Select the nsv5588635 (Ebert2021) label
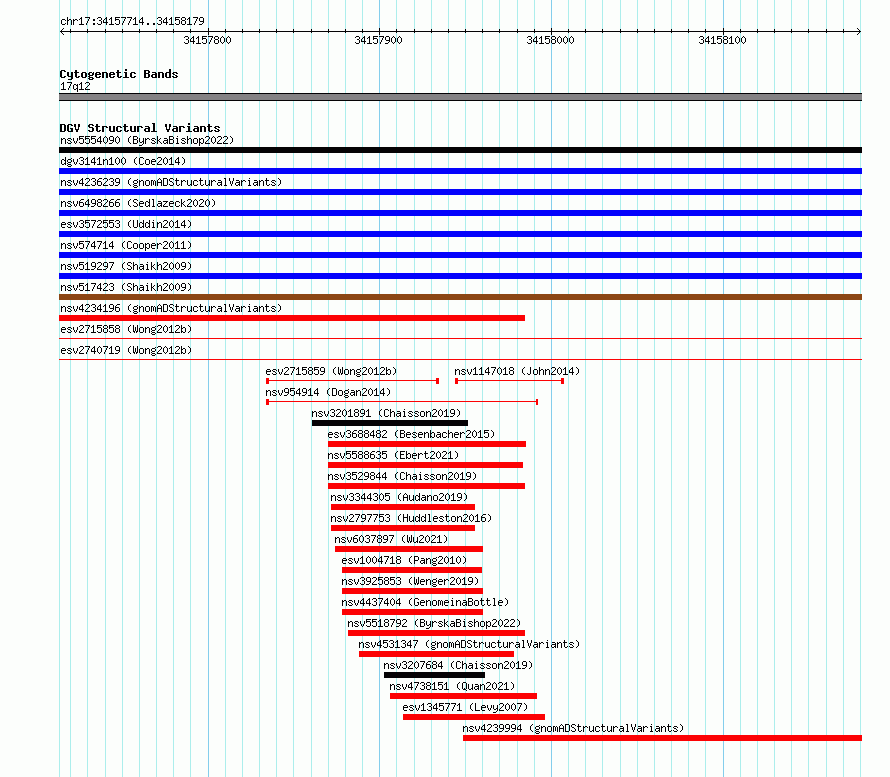This screenshot has width=890, height=777. pyautogui.click(x=393, y=455)
